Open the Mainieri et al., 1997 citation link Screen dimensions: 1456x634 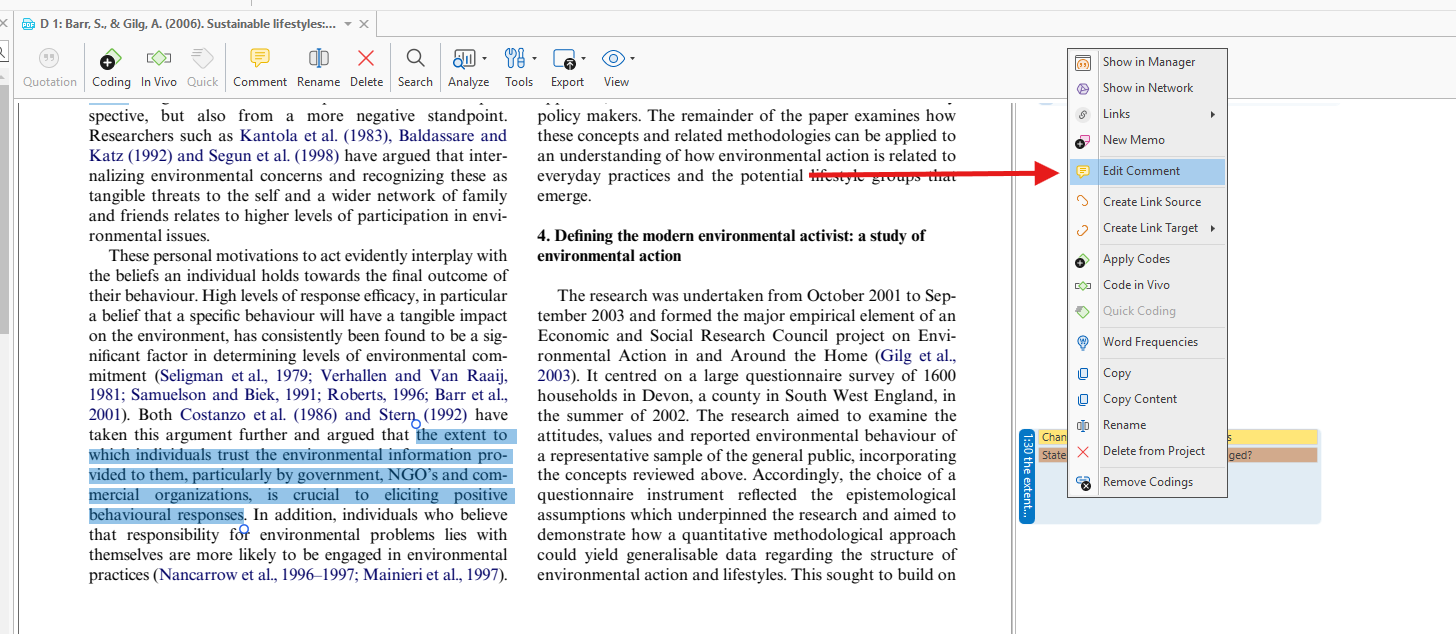[430, 575]
